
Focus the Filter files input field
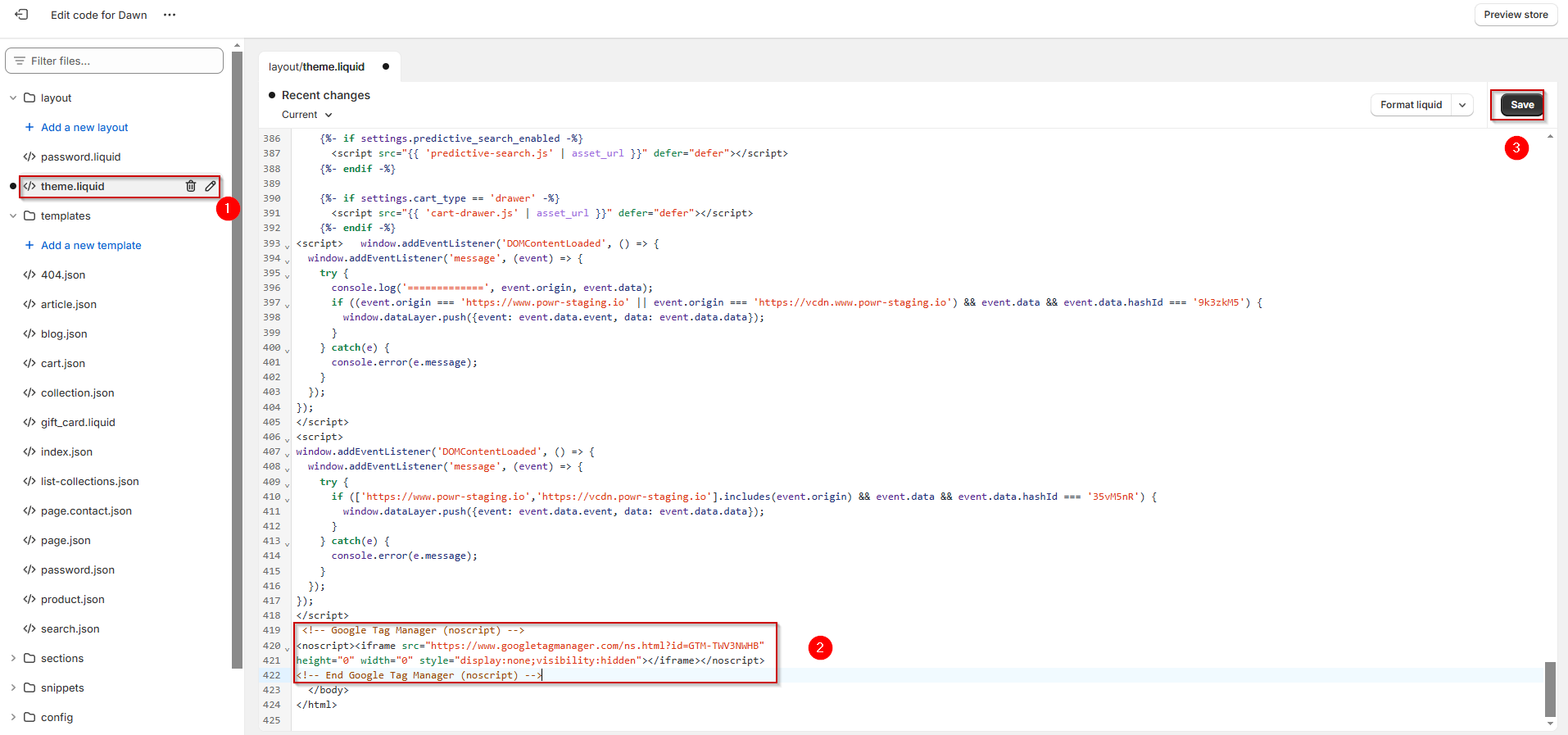click(115, 61)
